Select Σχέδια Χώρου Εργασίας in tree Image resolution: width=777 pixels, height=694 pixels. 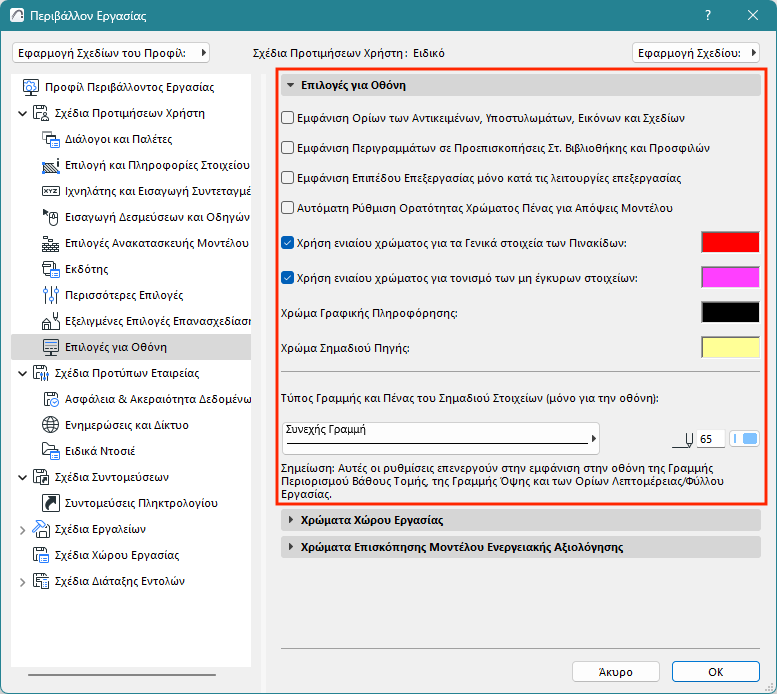tap(117, 555)
